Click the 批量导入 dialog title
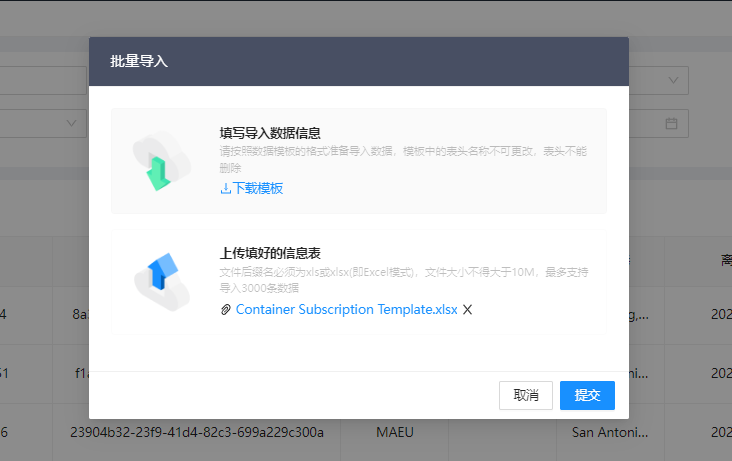 tap(139, 61)
